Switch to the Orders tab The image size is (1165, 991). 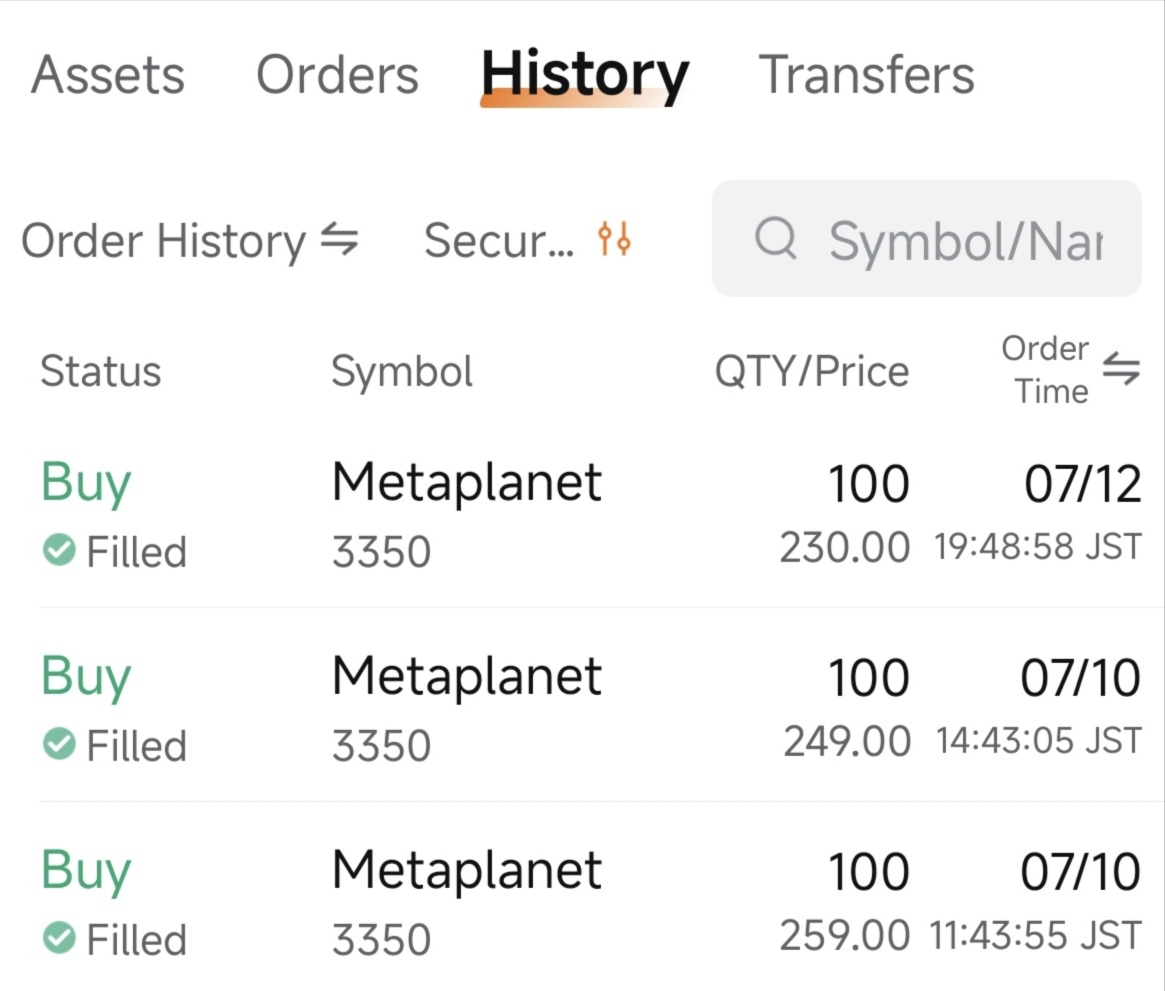click(338, 75)
